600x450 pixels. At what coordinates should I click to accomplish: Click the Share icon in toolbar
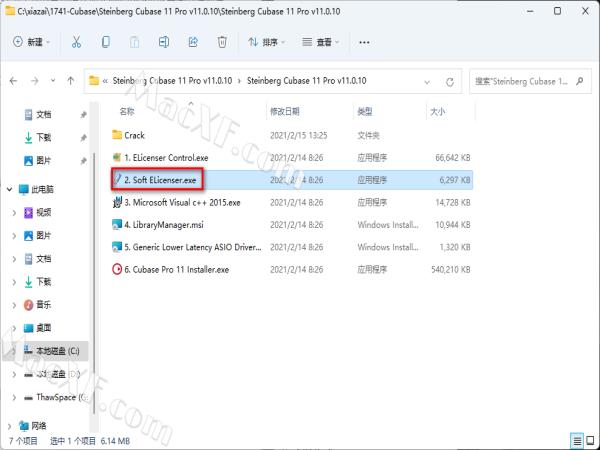pos(193,42)
